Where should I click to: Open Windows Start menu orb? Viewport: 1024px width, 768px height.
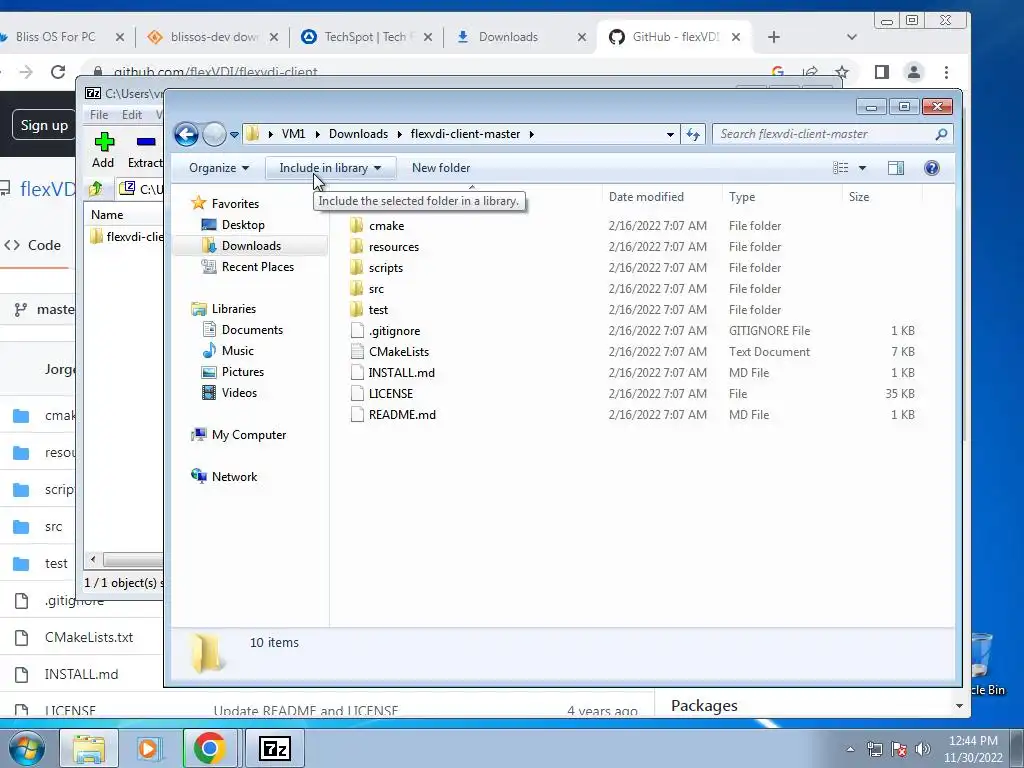click(x=27, y=748)
